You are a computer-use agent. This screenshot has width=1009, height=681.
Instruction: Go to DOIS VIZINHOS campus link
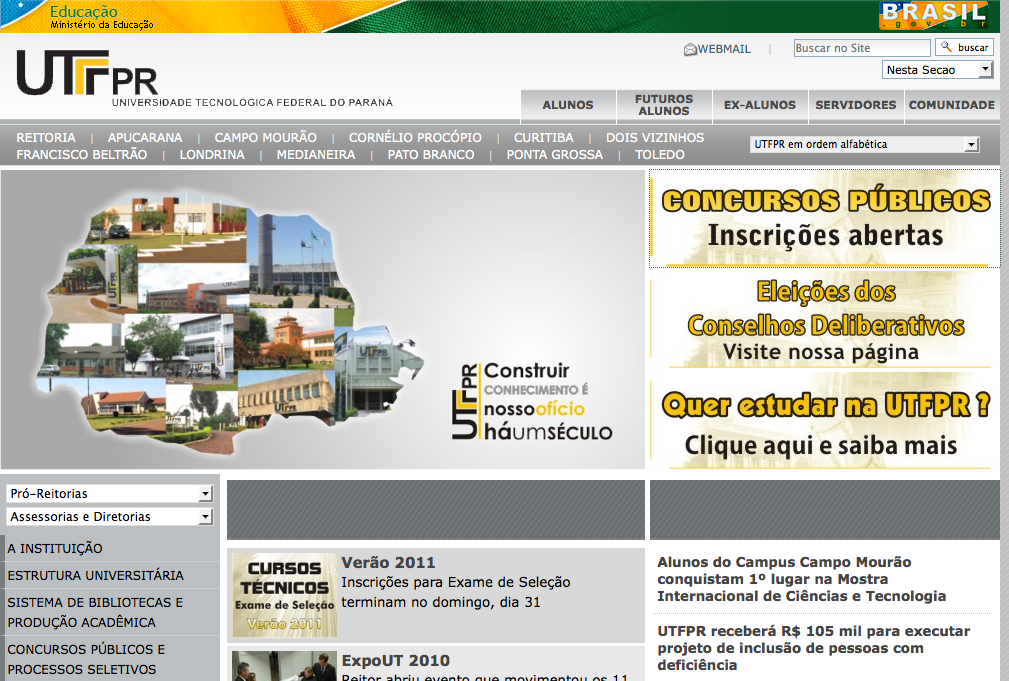pyautogui.click(x=654, y=138)
